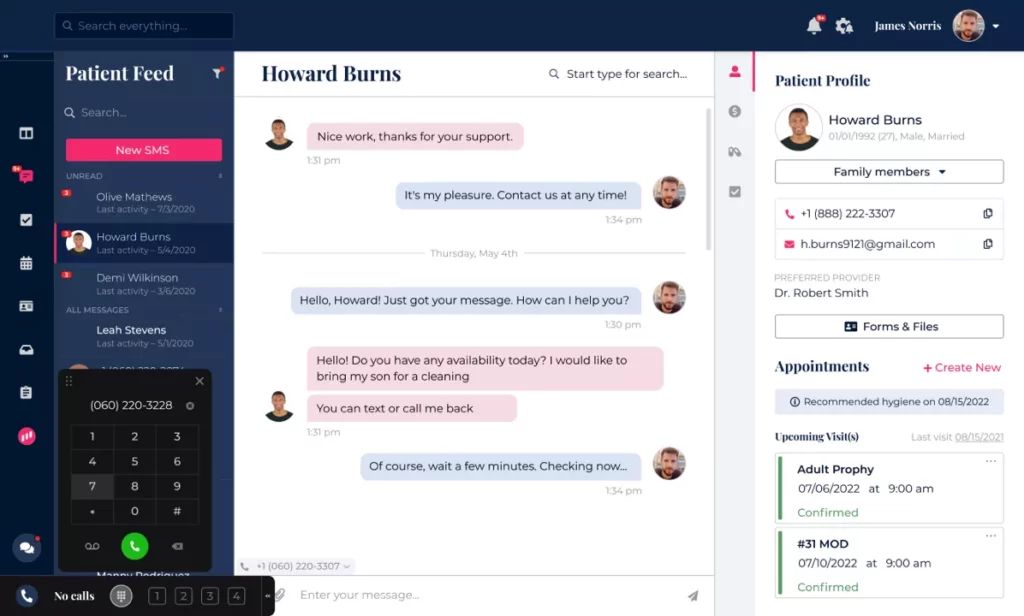Open the calendar icon in left sidebar
1024x616 pixels.
(27, 263)
